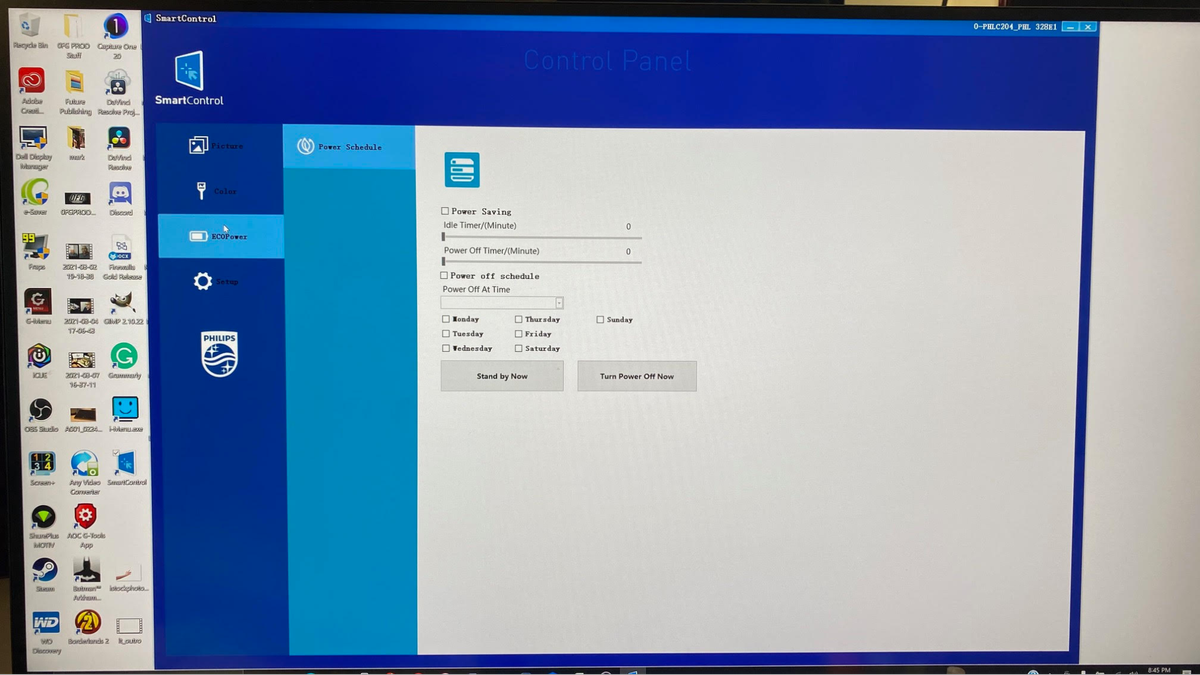1200x675 pixels.
Task: Check the Wednesday checkbox
Action: [445, 348]
